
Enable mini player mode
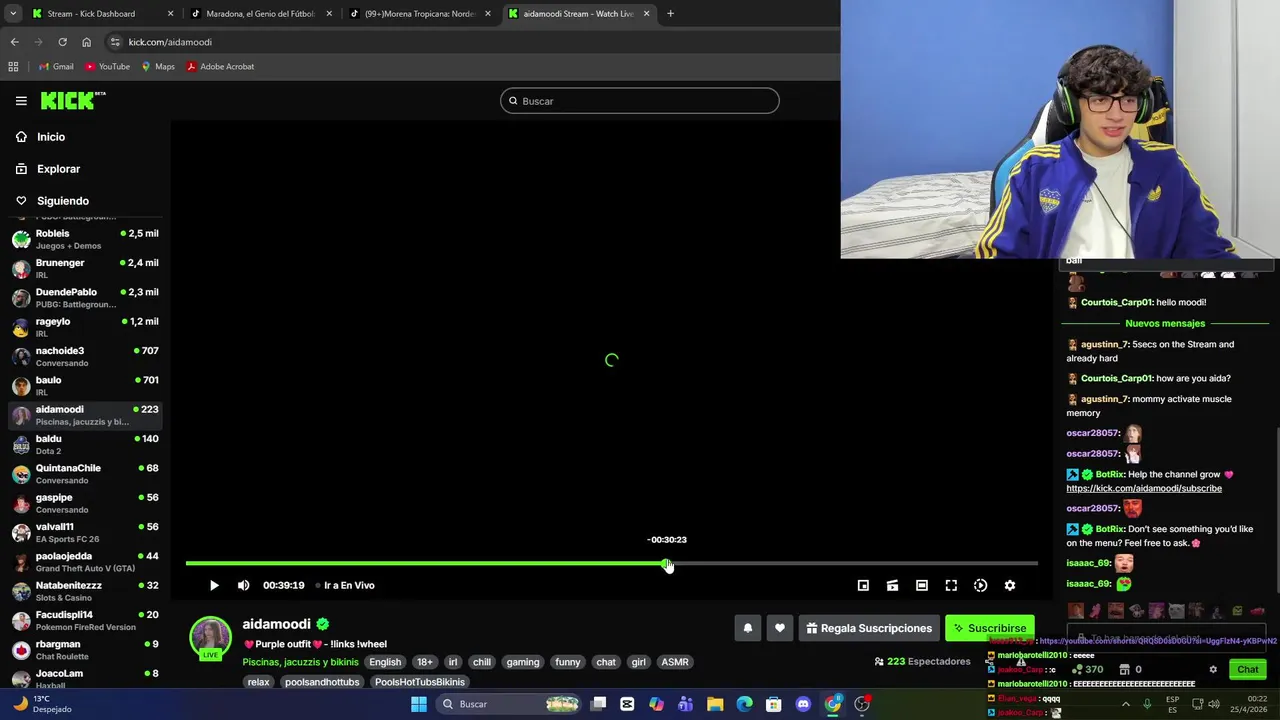[863, 585]
